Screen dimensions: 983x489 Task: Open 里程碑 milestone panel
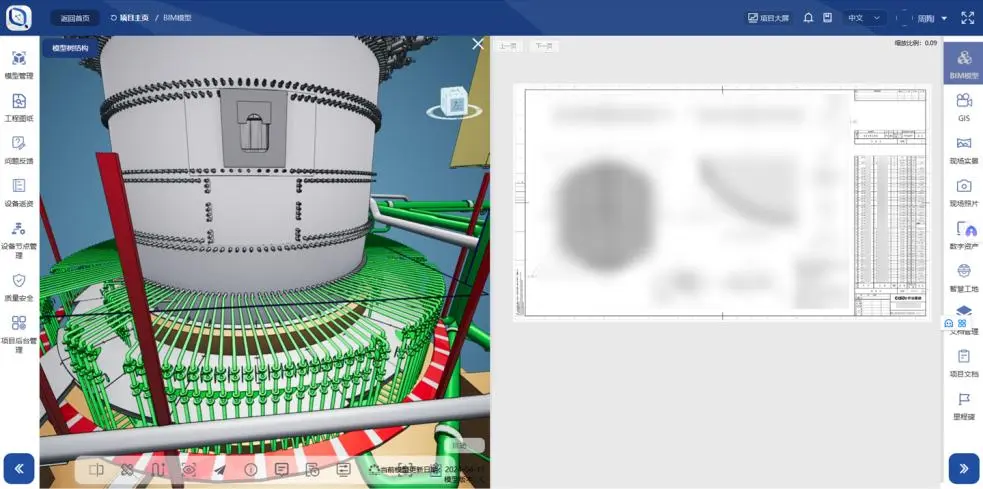coord(964,405)
